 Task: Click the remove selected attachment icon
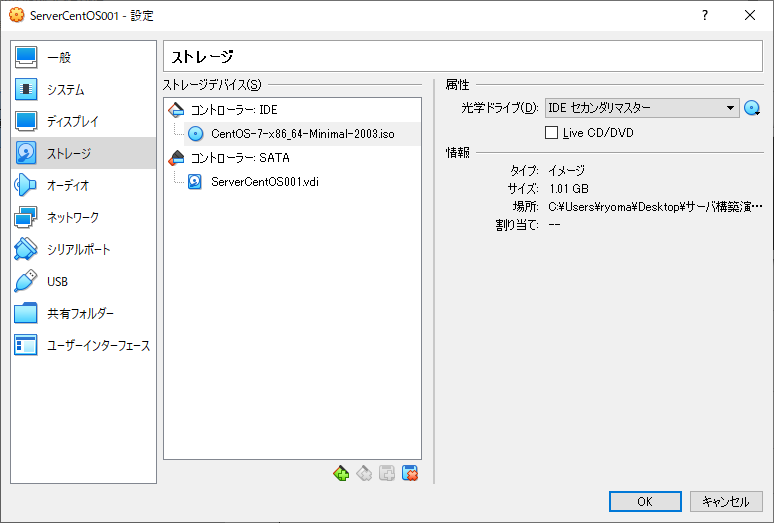(x=410, y=473)
